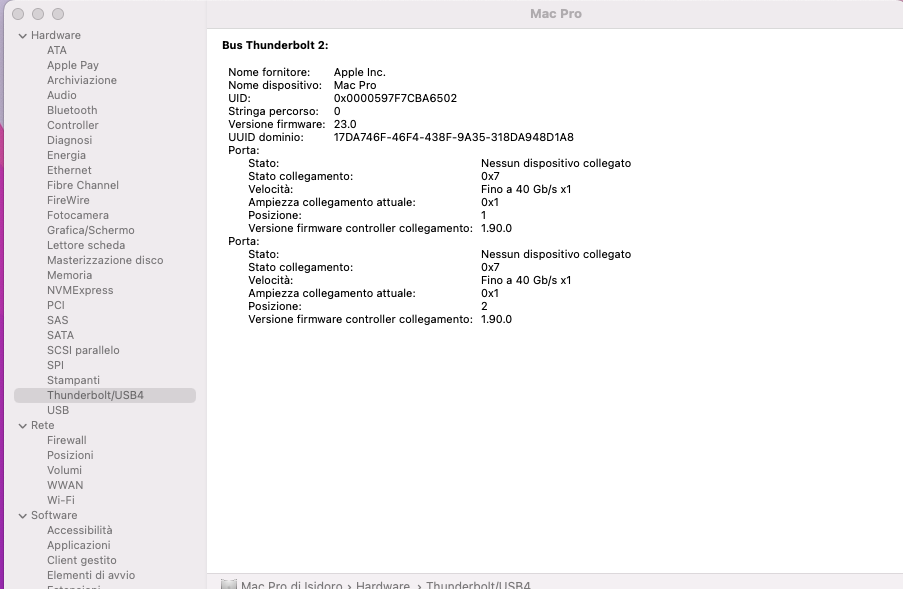The image size is (903, 589).
Task: Select NVMExpress in the sidebar
Action: (x=80, y=290)
